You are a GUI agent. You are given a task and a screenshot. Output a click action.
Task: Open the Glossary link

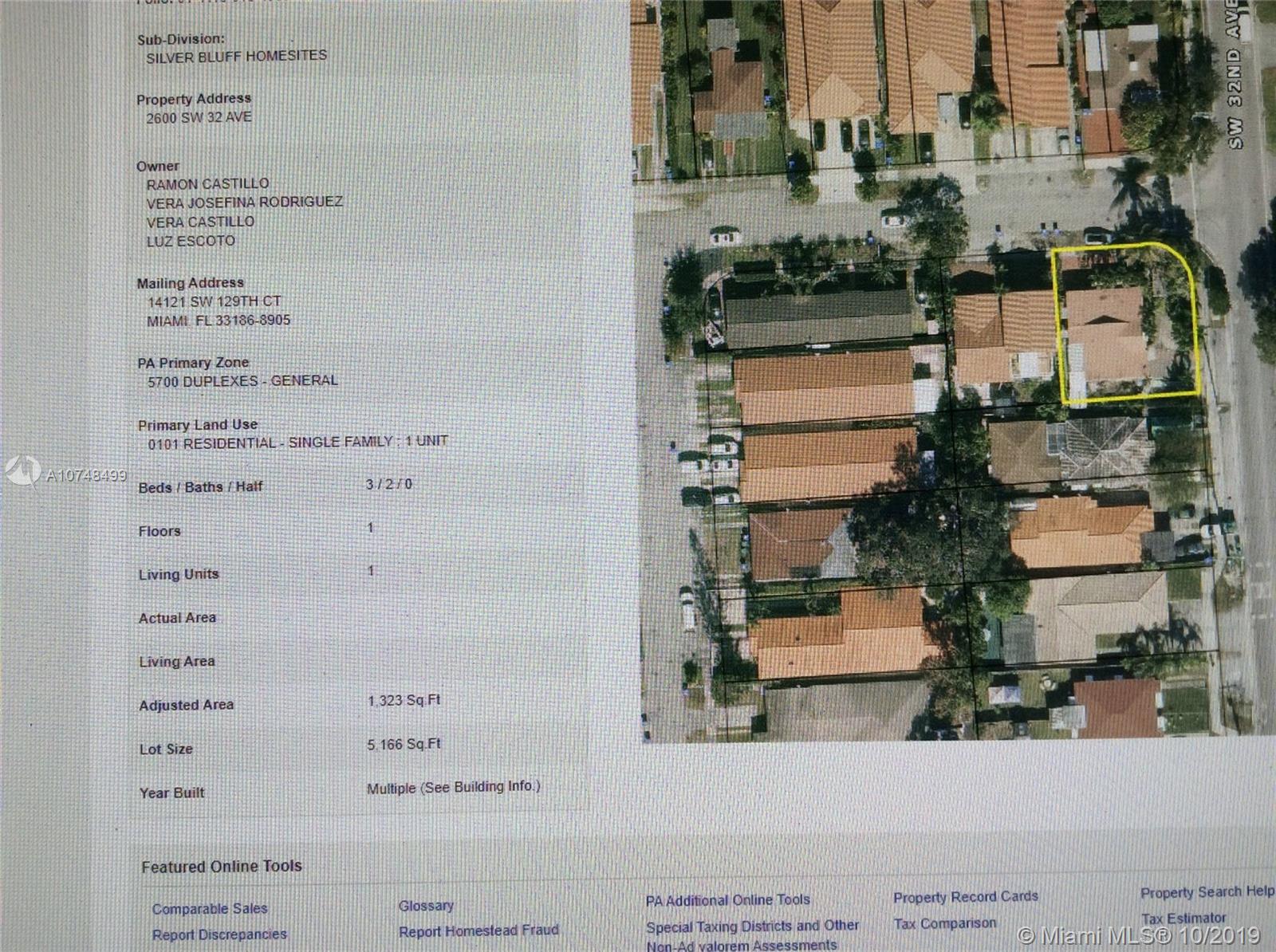pos(426,906)
